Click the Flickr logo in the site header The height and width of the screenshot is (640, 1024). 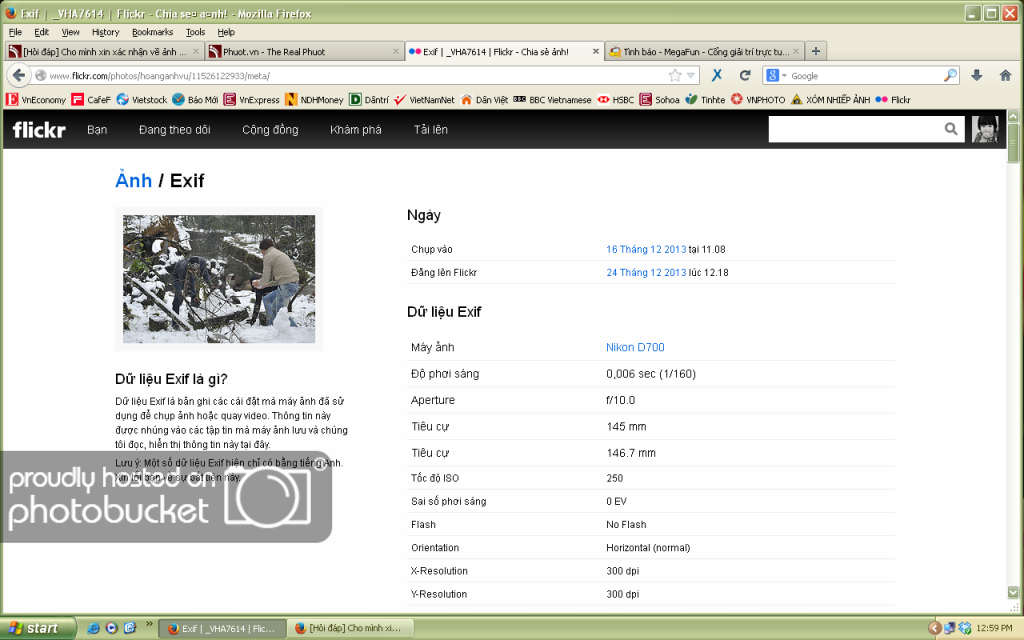[x=39, y=130]
